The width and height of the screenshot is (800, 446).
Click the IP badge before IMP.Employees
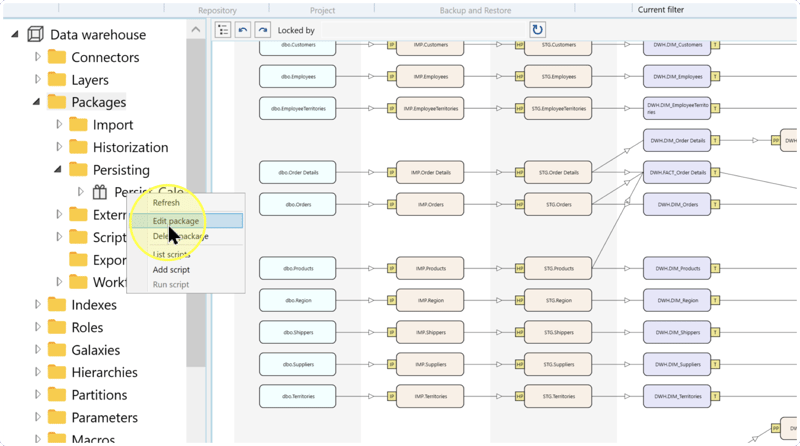[391, 77]
